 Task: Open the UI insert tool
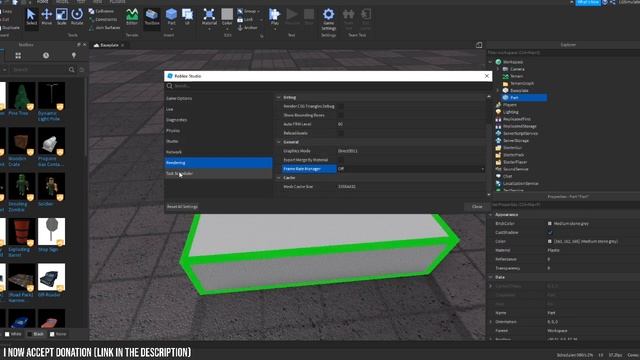pyautogui.click(x=187, y=17)
